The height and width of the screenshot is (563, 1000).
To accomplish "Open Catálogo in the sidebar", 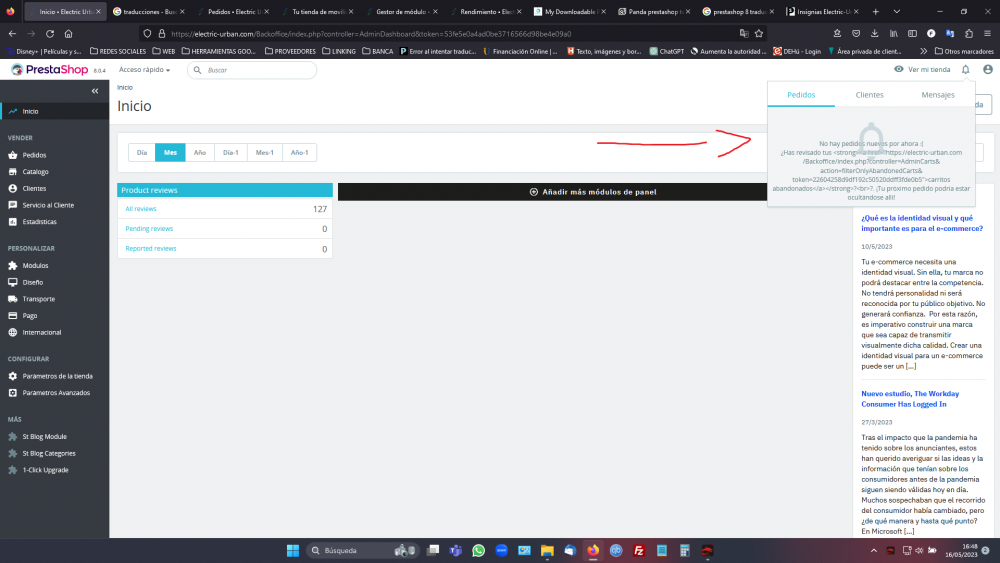I will (x=35, y=172).
